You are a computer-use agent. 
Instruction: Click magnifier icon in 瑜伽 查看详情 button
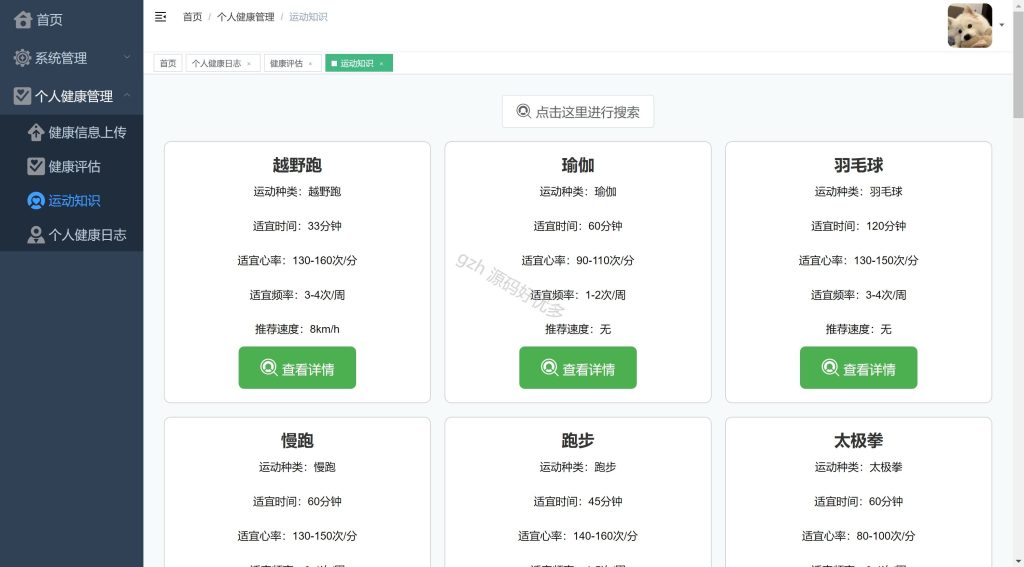tap(549, 367)
